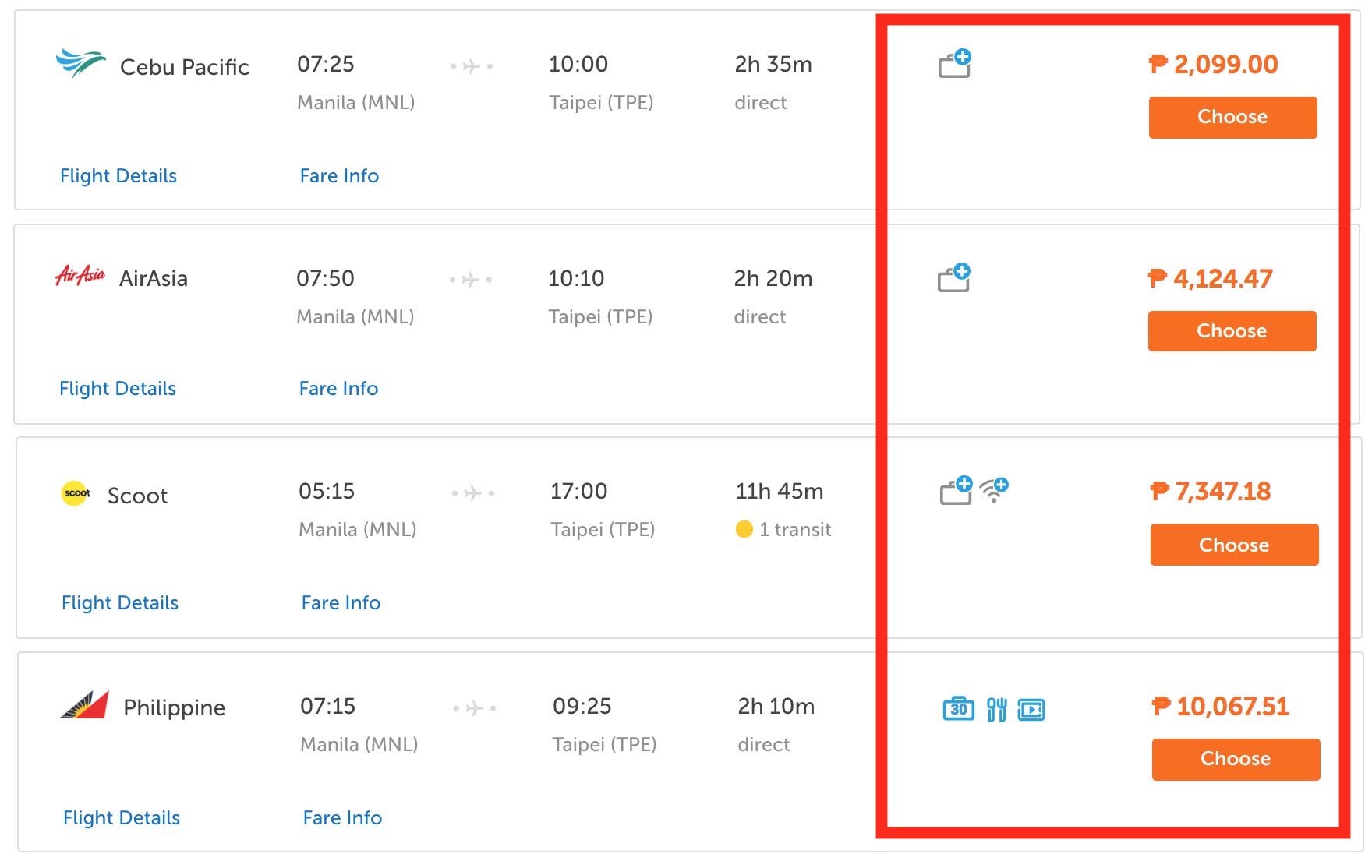Click the 09:25 arrival time

coord(582,707)
